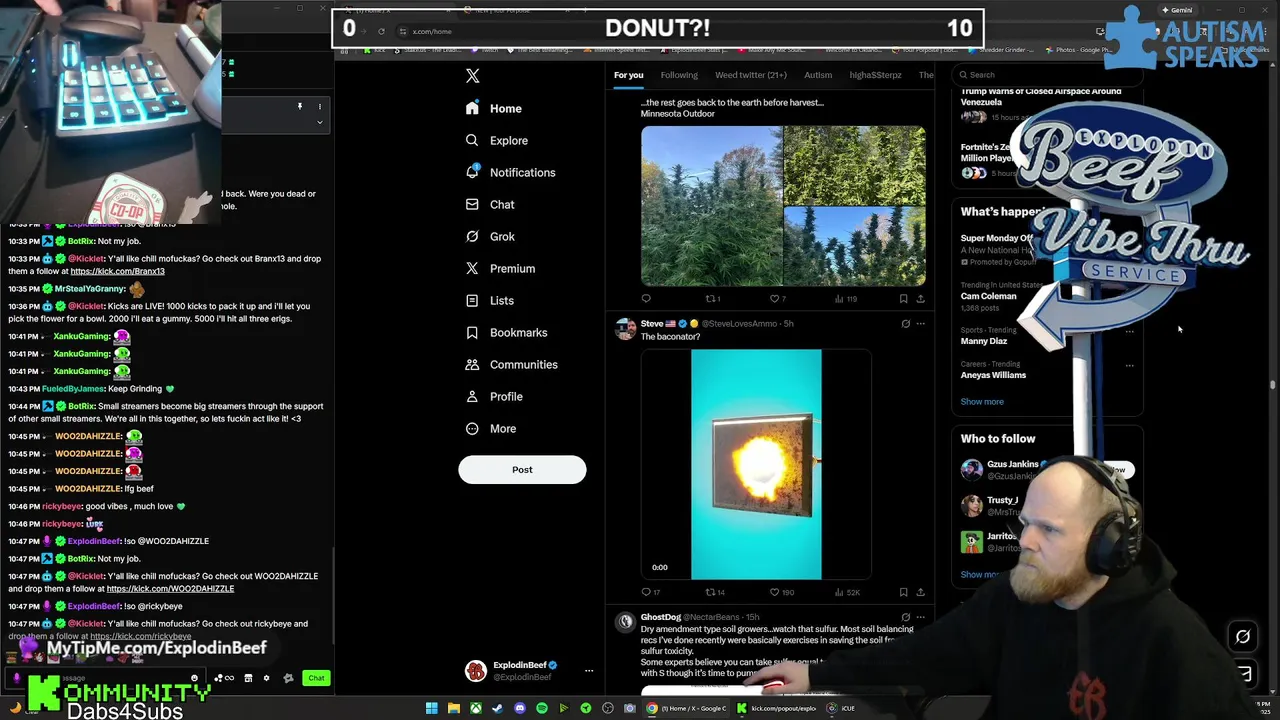Bookmark Steve's baconator post

[x=903, y=592]
